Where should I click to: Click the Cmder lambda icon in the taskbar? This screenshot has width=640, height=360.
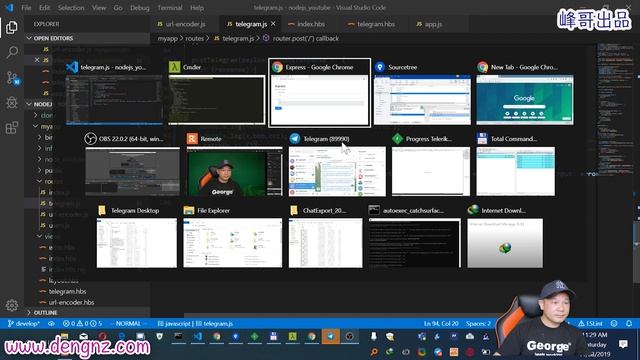[x=293, y=337]
